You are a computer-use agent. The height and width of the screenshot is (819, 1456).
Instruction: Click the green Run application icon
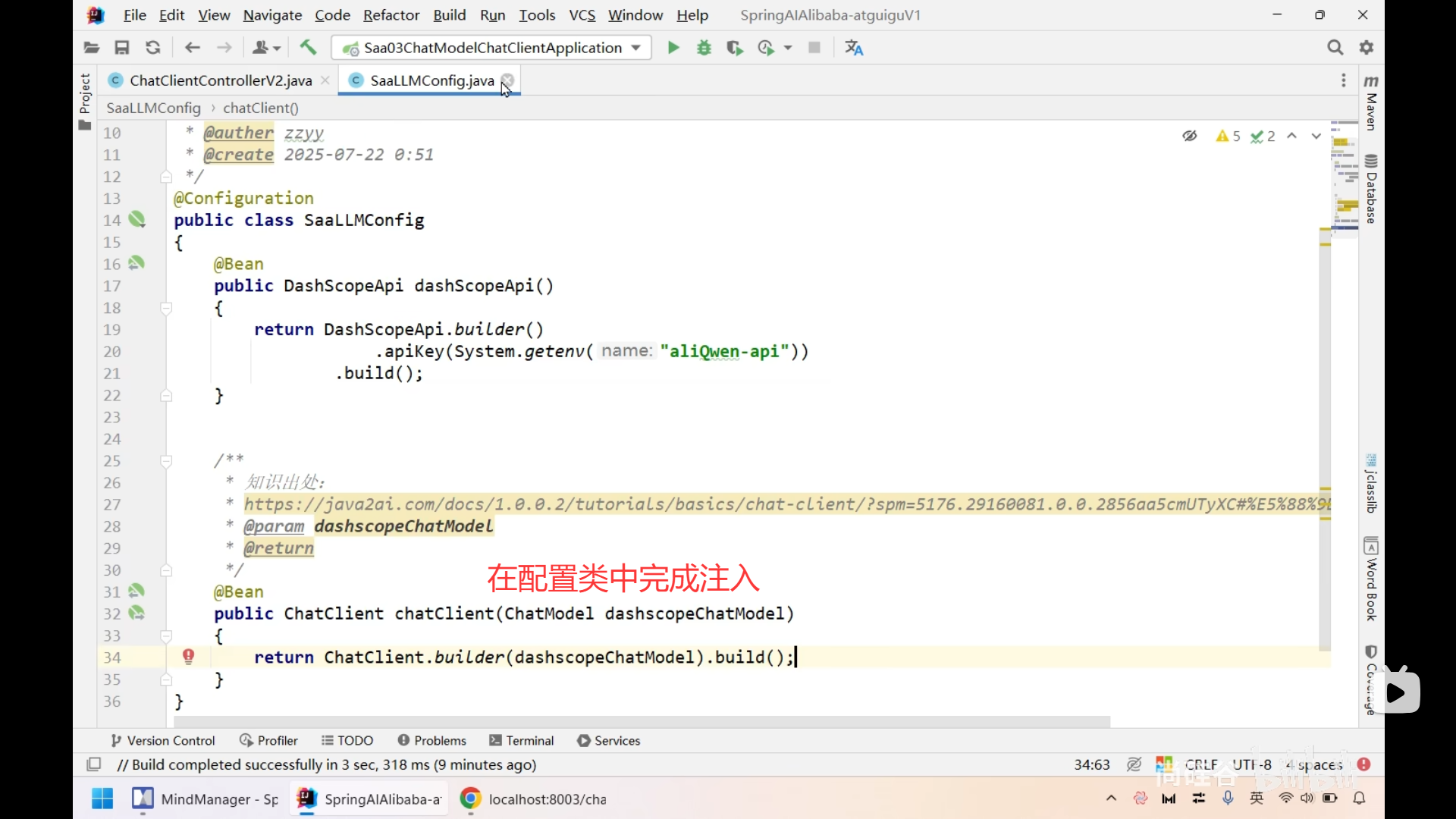click(x=673, y=48)
